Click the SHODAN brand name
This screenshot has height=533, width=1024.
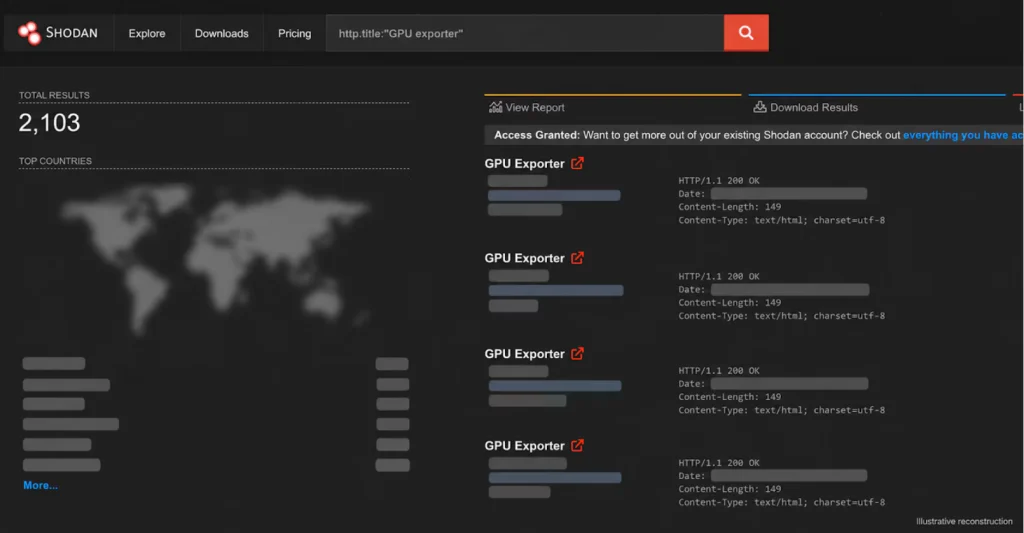72,33
